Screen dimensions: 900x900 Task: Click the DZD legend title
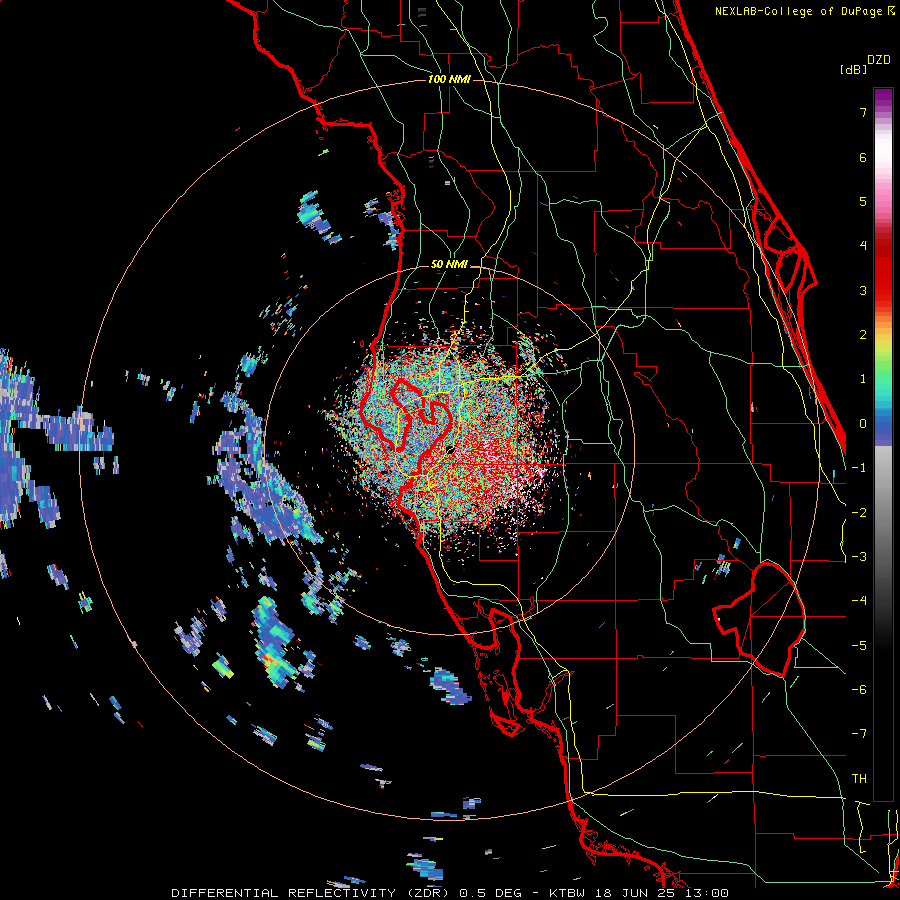tap(879, 60)
